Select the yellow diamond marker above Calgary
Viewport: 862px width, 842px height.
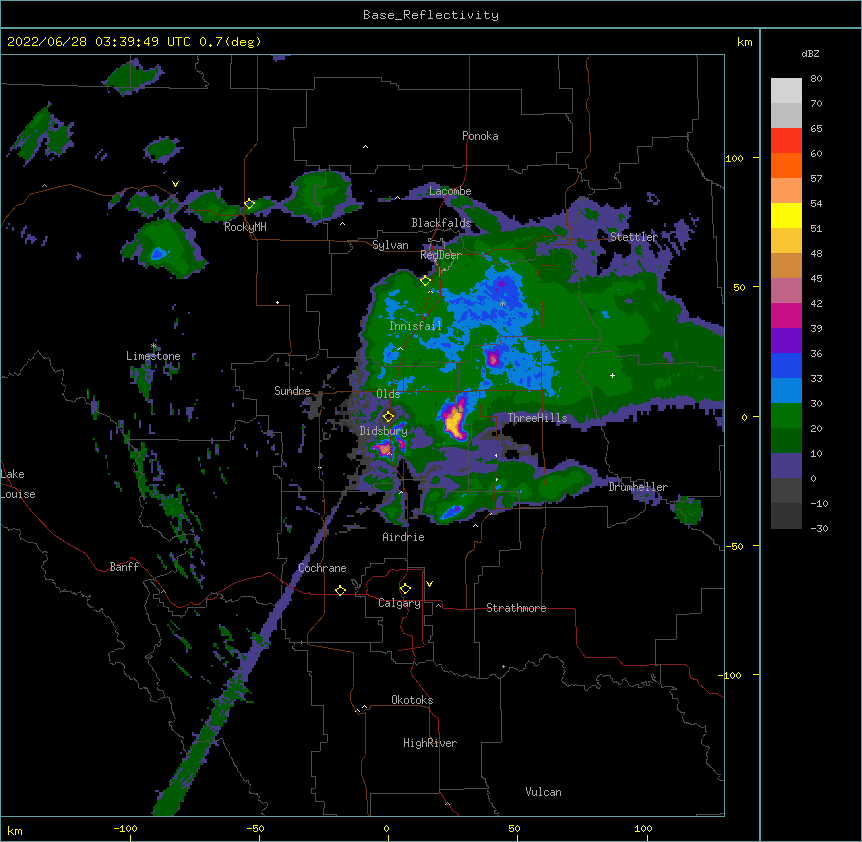tap(405, 589)
